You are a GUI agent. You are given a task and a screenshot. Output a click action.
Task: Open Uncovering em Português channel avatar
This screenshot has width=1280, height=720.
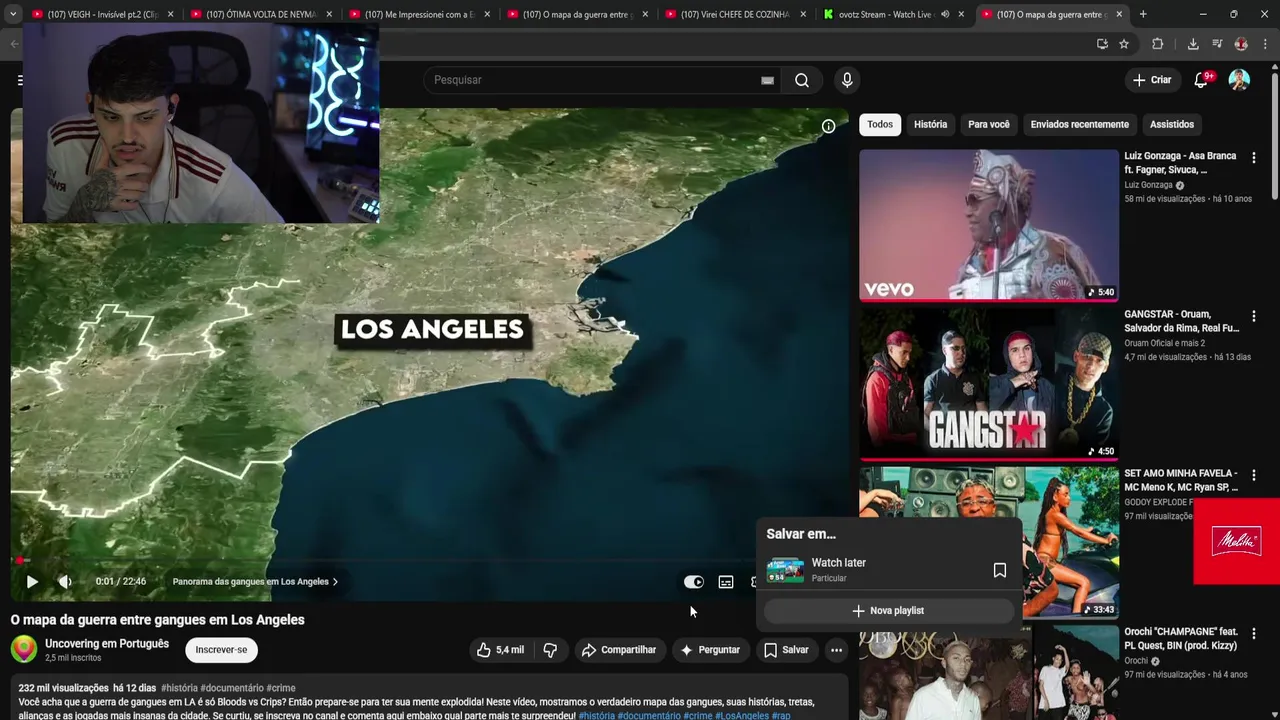tap(24, 649)
